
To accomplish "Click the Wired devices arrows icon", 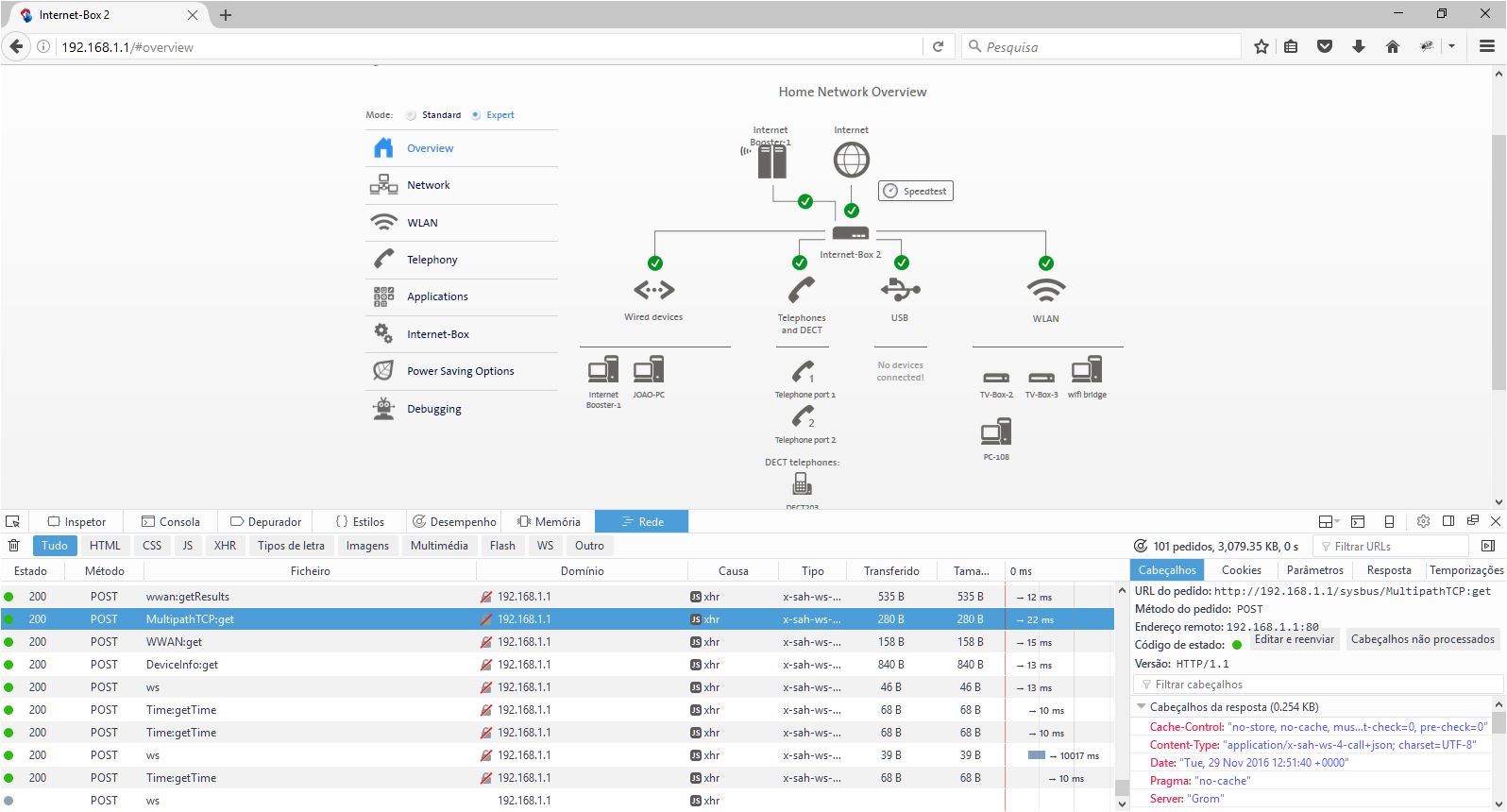I will coord(653,290).
